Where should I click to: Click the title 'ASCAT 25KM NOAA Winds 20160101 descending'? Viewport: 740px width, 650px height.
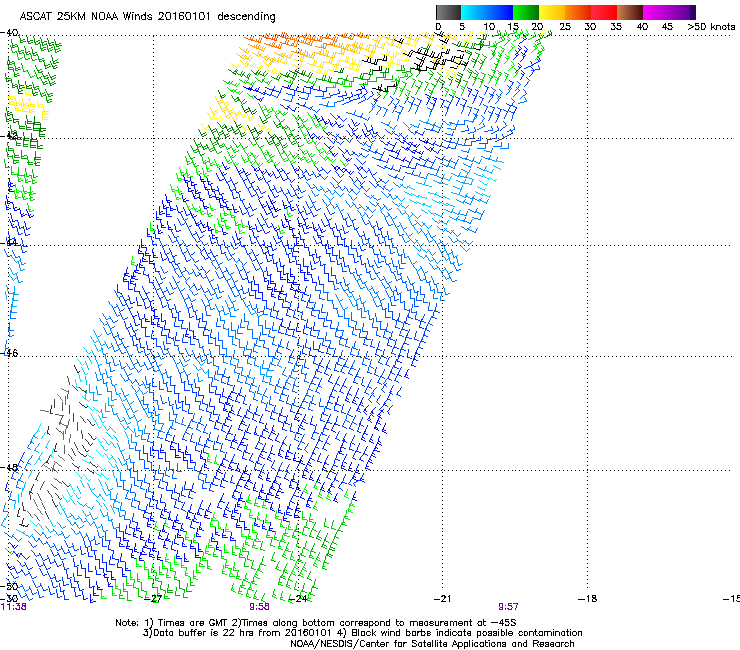click(147, 16)
